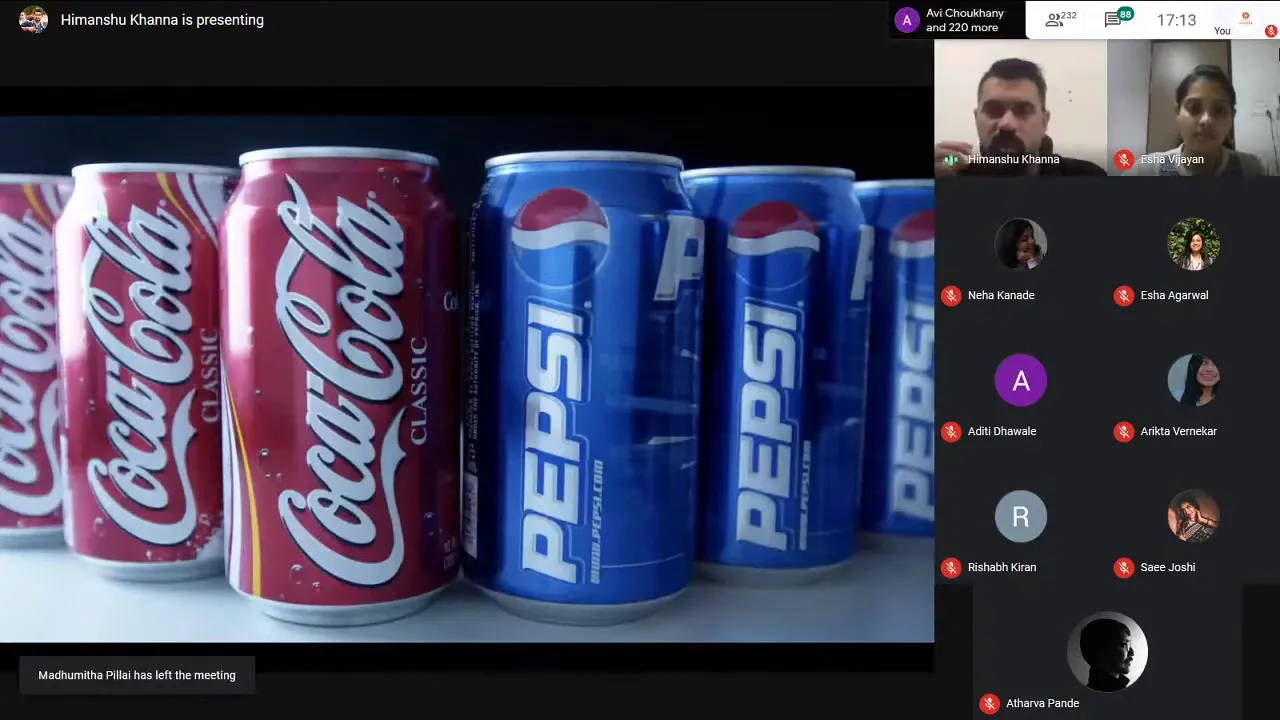Click the presented Coca-Cola and Pepsi slide

(x=467, y=378)
